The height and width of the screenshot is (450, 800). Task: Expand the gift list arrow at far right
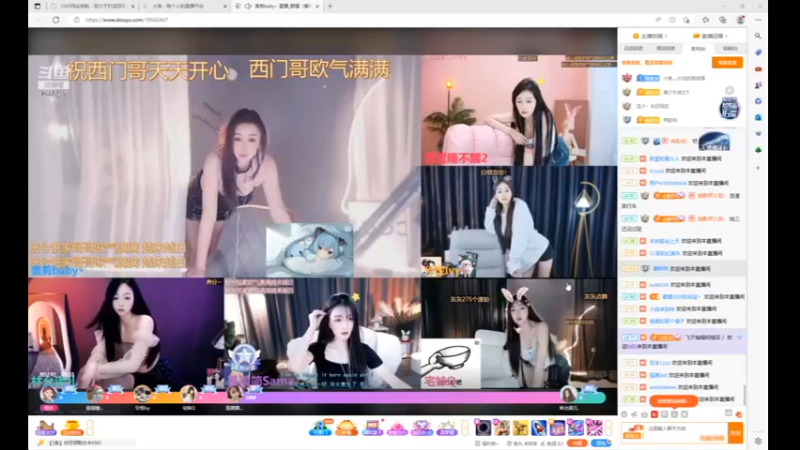[x=608, y=428]
